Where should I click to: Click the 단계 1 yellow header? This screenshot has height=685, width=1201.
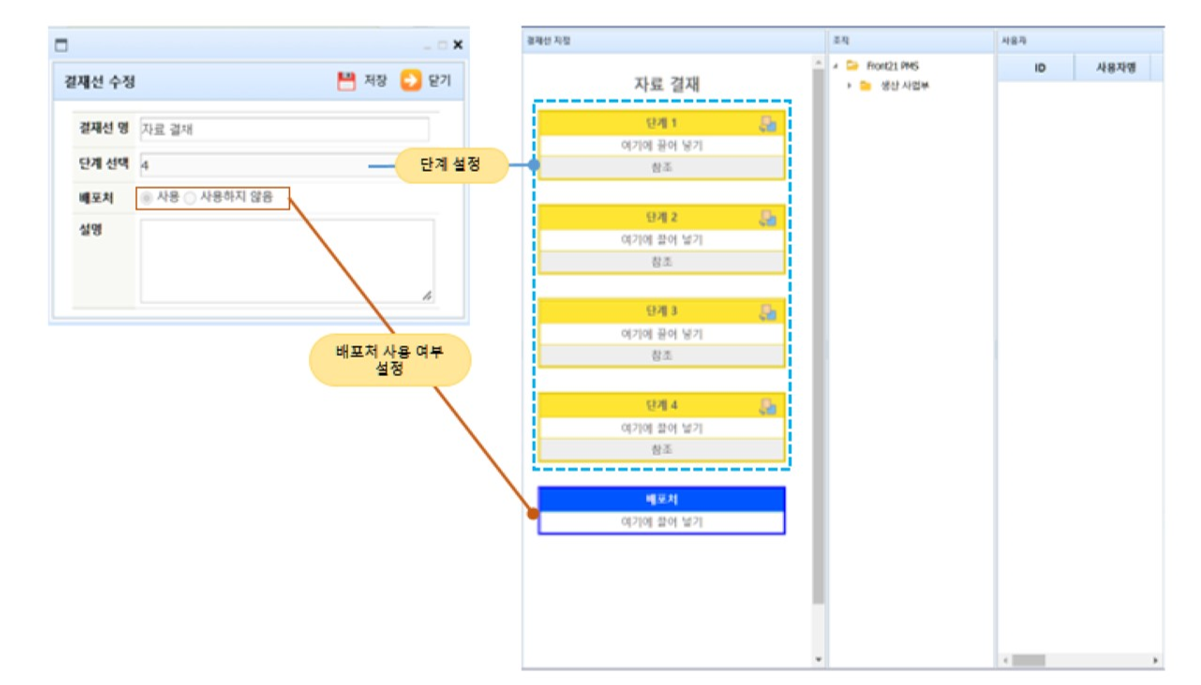tap(661, 123)
